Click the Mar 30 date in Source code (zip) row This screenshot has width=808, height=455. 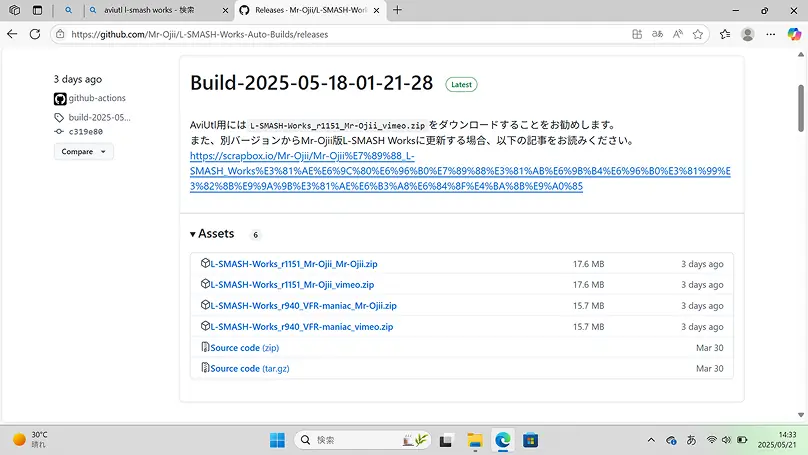coord(710,348)
